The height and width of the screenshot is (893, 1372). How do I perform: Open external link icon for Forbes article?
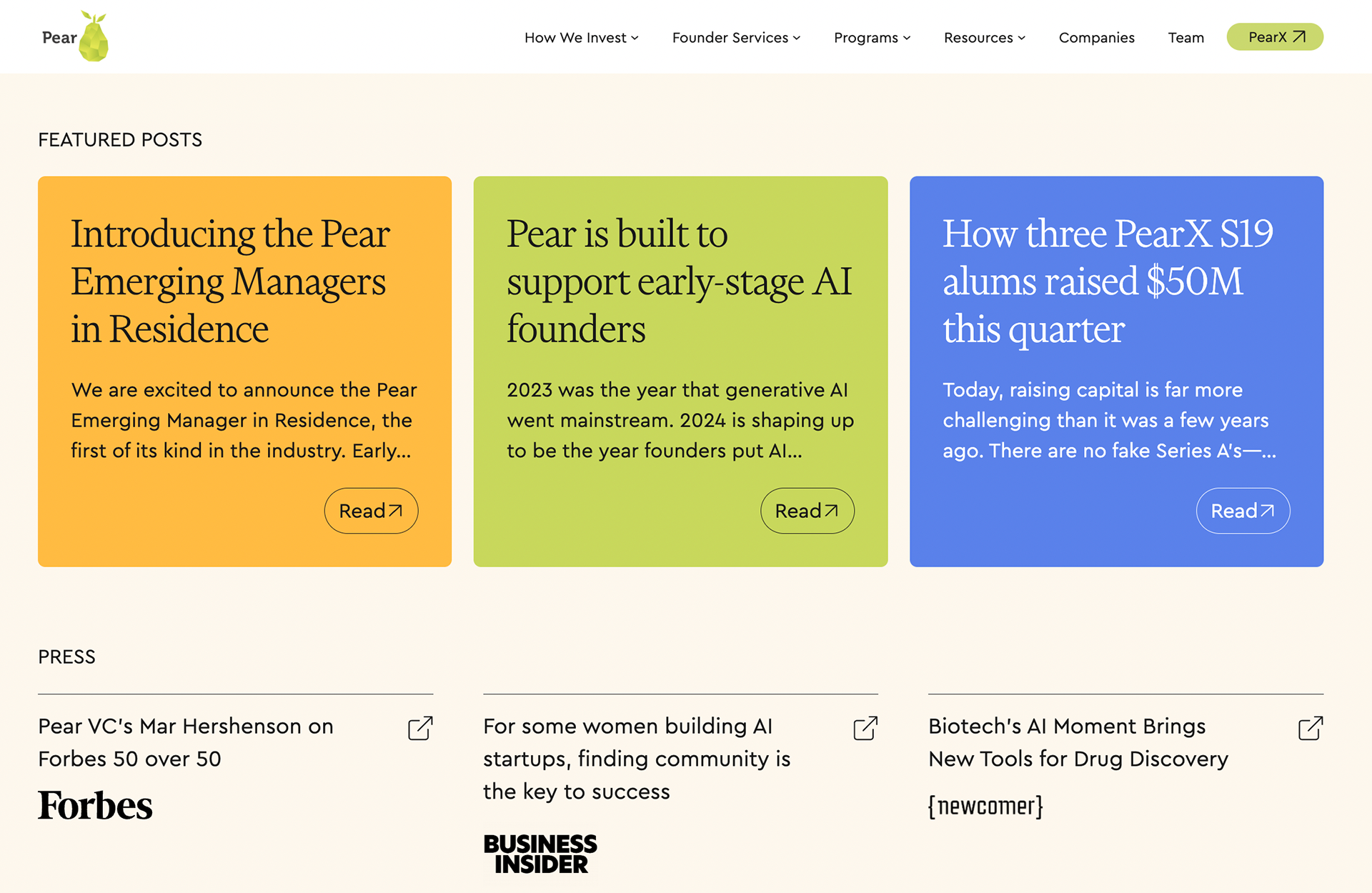pyautogui.click(x=420, y=728)
